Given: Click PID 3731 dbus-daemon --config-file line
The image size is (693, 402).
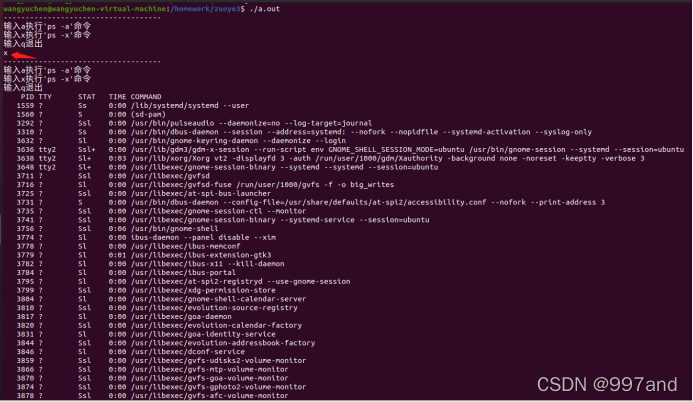Looking at the screenshot, I should [311, 202].
